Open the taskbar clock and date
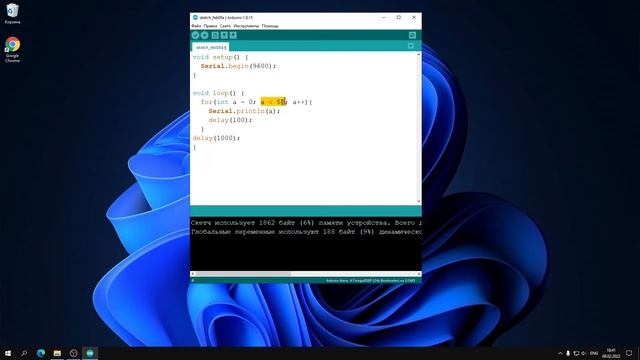This screenshot has width=640, height=360. [611, 353]
